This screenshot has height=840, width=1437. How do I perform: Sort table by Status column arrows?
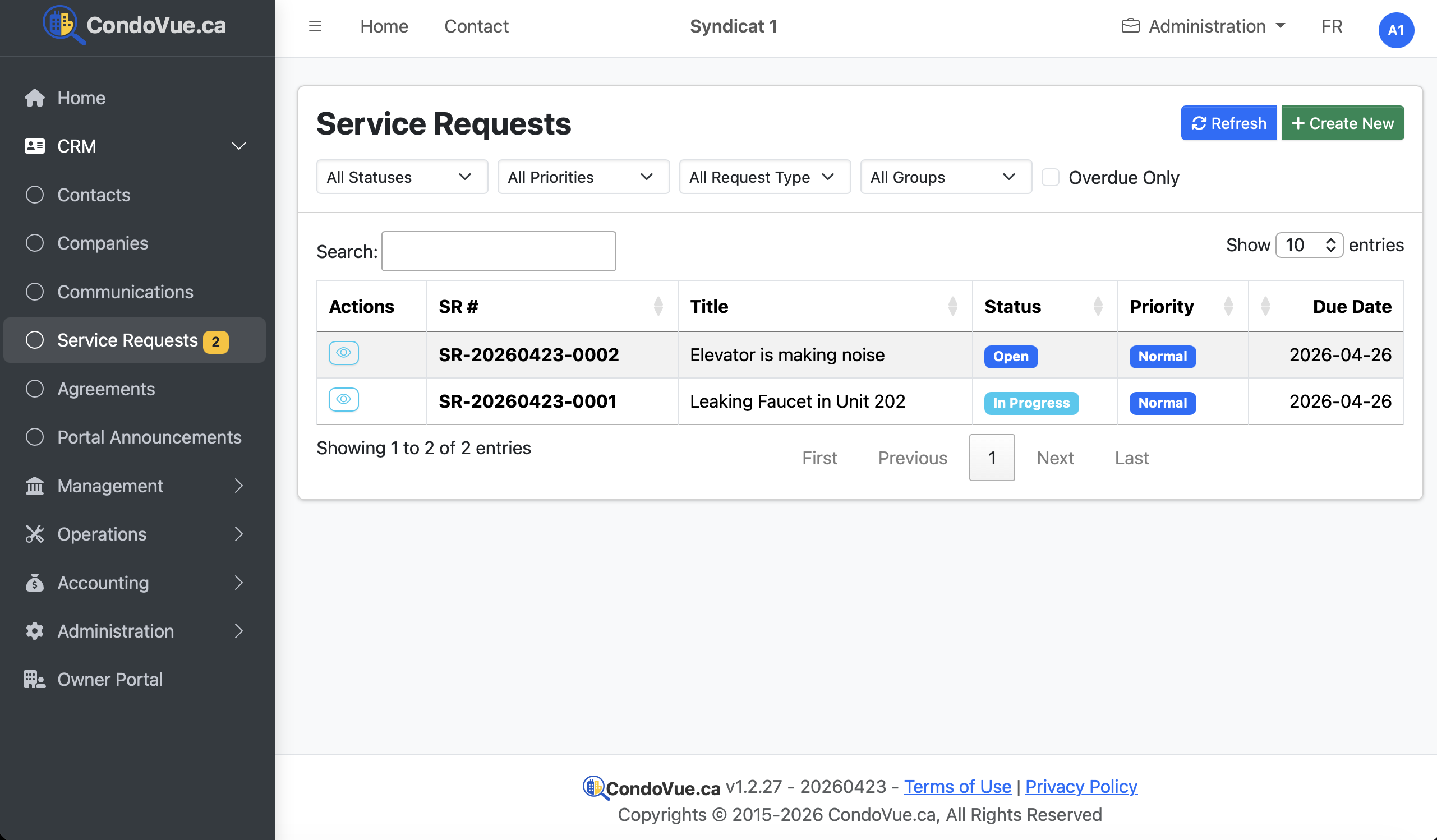[1098, 306]
